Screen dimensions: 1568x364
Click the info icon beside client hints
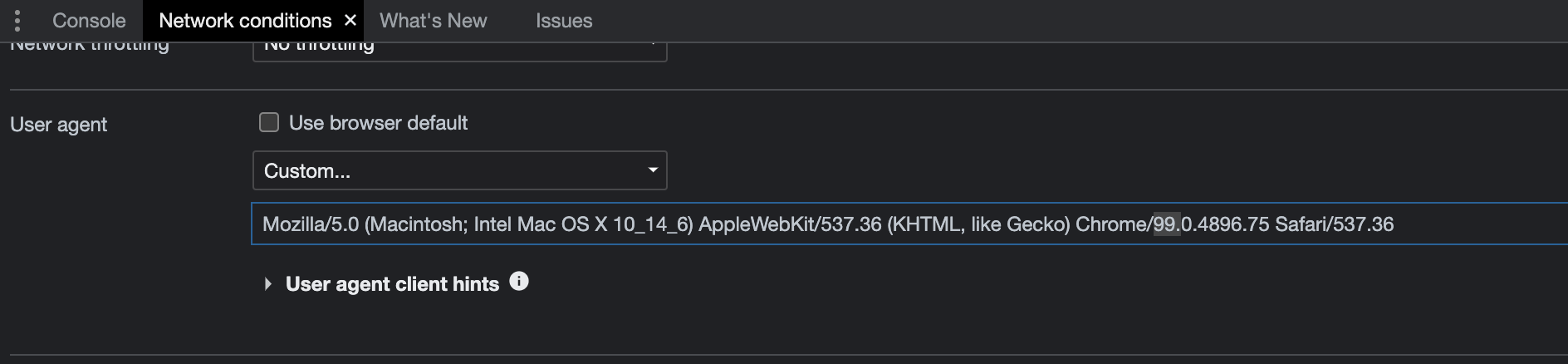click(519, 282)
